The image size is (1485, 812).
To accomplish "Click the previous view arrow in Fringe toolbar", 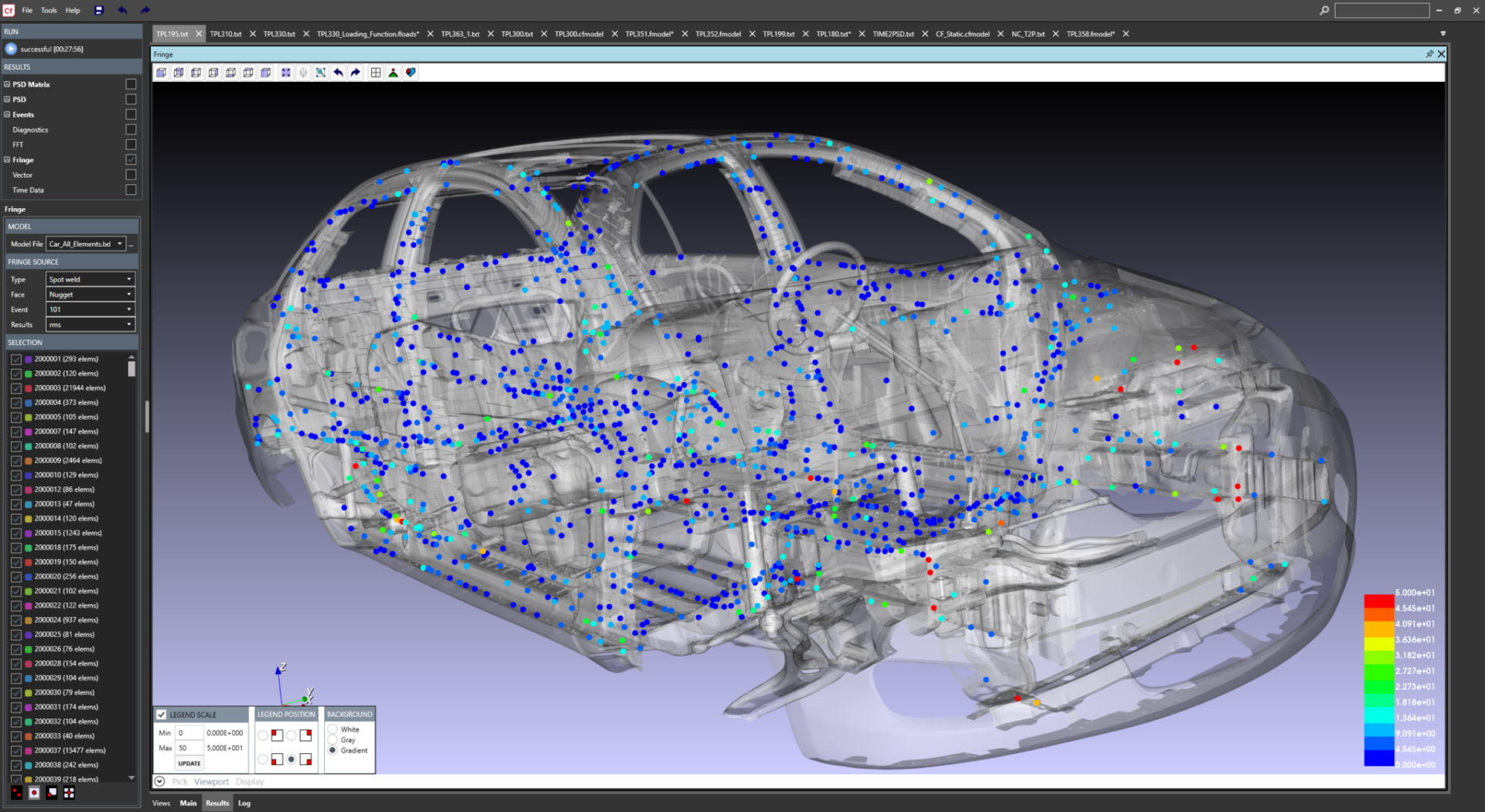I will [338, 73].
